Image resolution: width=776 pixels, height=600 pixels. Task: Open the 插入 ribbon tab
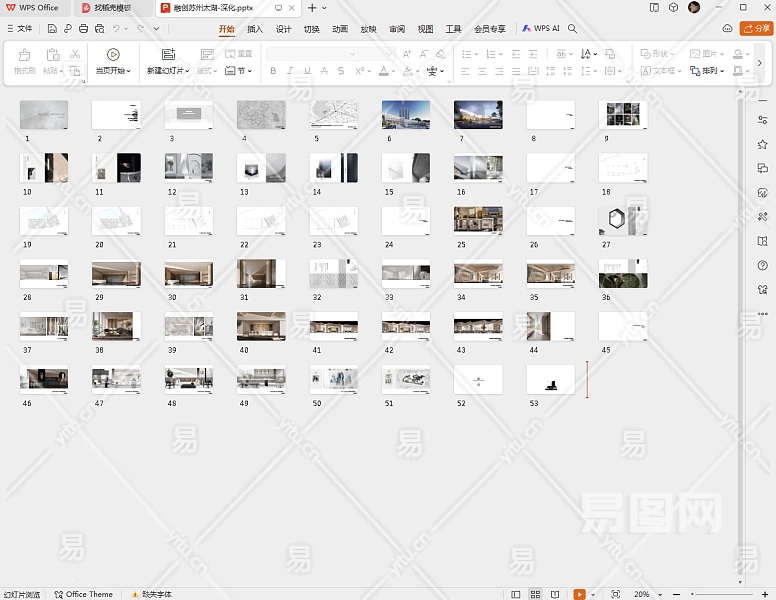pyautogui.click(x=255, y=29)
